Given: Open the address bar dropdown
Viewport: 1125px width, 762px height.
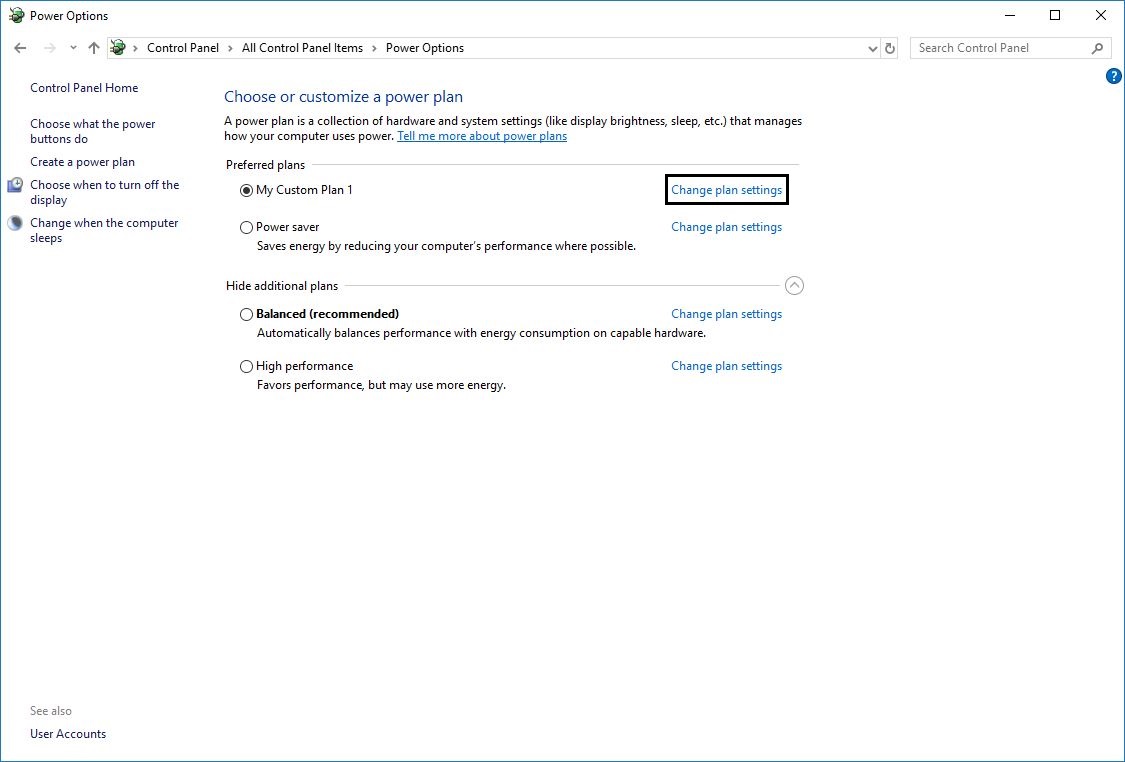Looking at the screenshot, I should [872, 47].
